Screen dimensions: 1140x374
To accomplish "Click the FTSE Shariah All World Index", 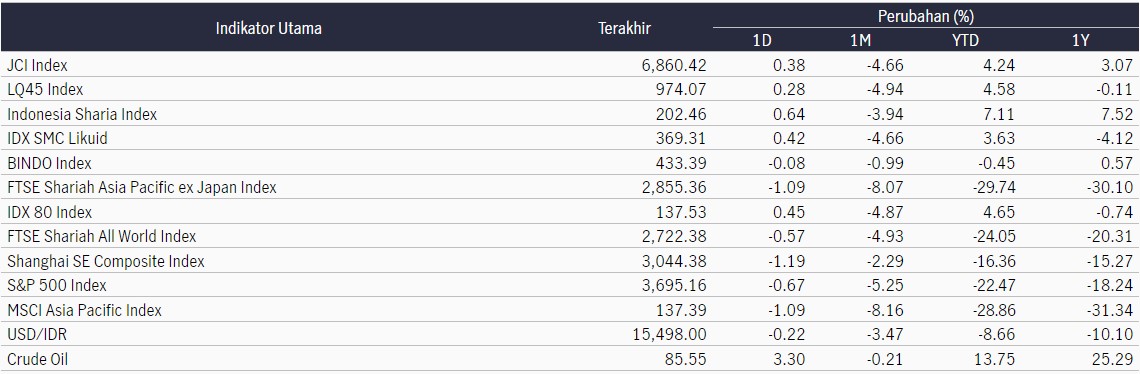I will (x=102, y=236).
